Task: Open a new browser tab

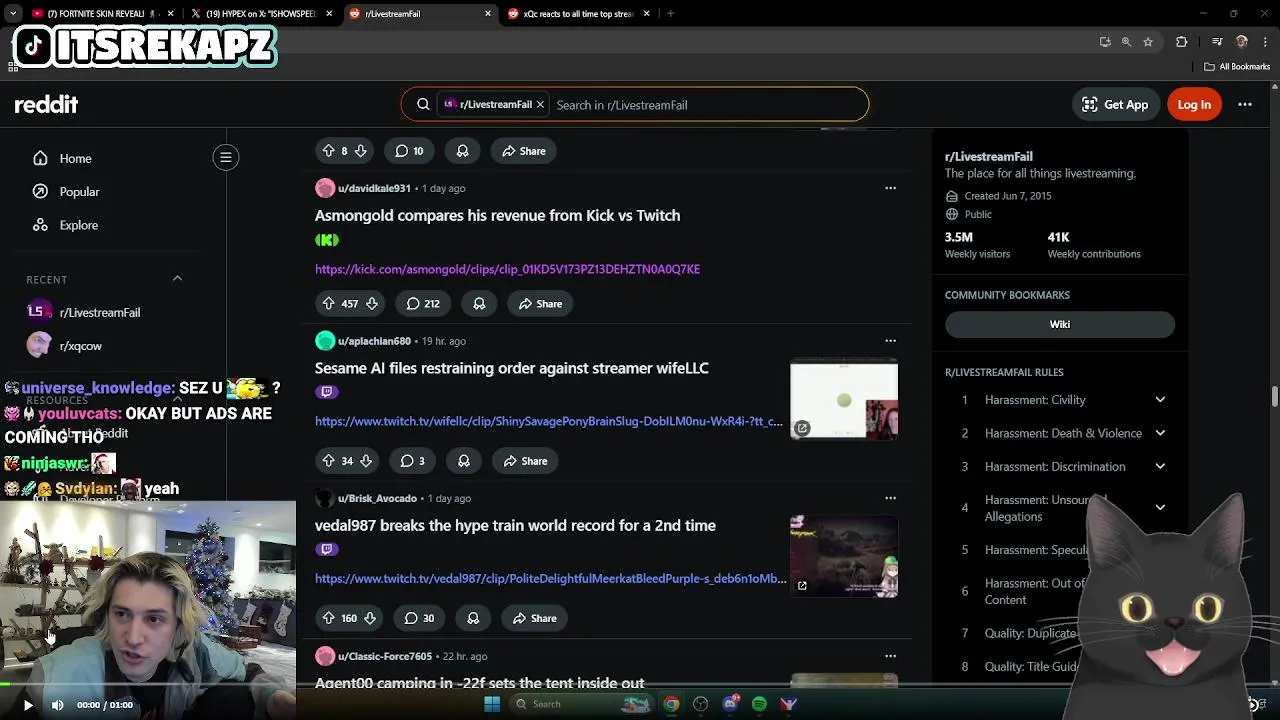Action: pyautogui.click(x=670, y=14)
